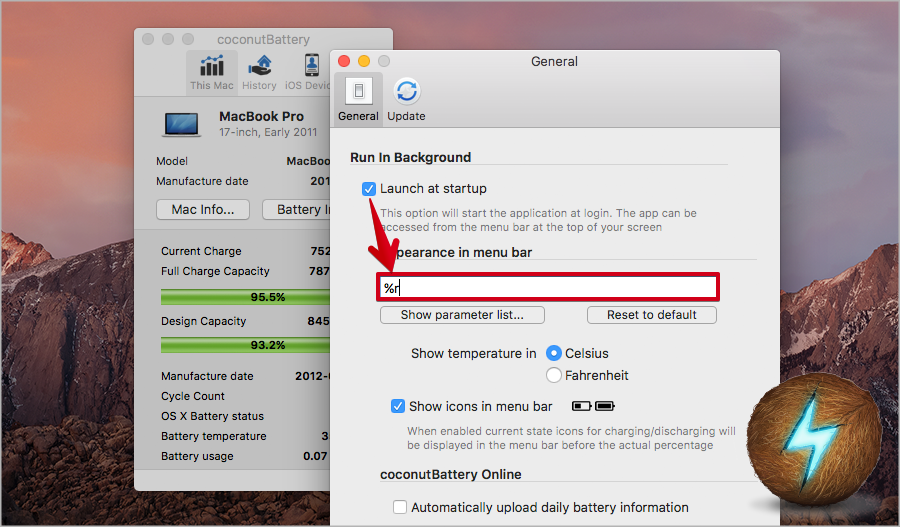Open the This Mac tab in coconutBattery
The image size is (900, 527).
211,73
